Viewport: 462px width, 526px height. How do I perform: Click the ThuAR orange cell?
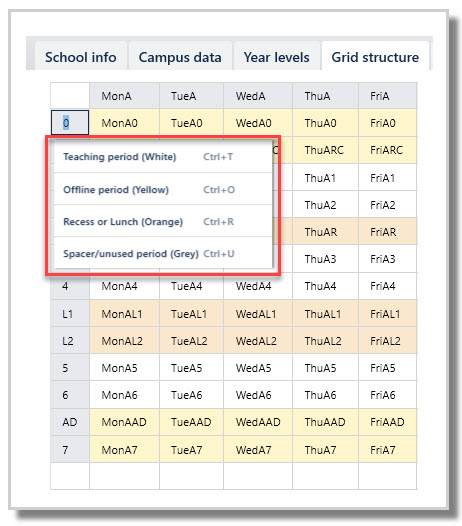(x=325, y=232)
